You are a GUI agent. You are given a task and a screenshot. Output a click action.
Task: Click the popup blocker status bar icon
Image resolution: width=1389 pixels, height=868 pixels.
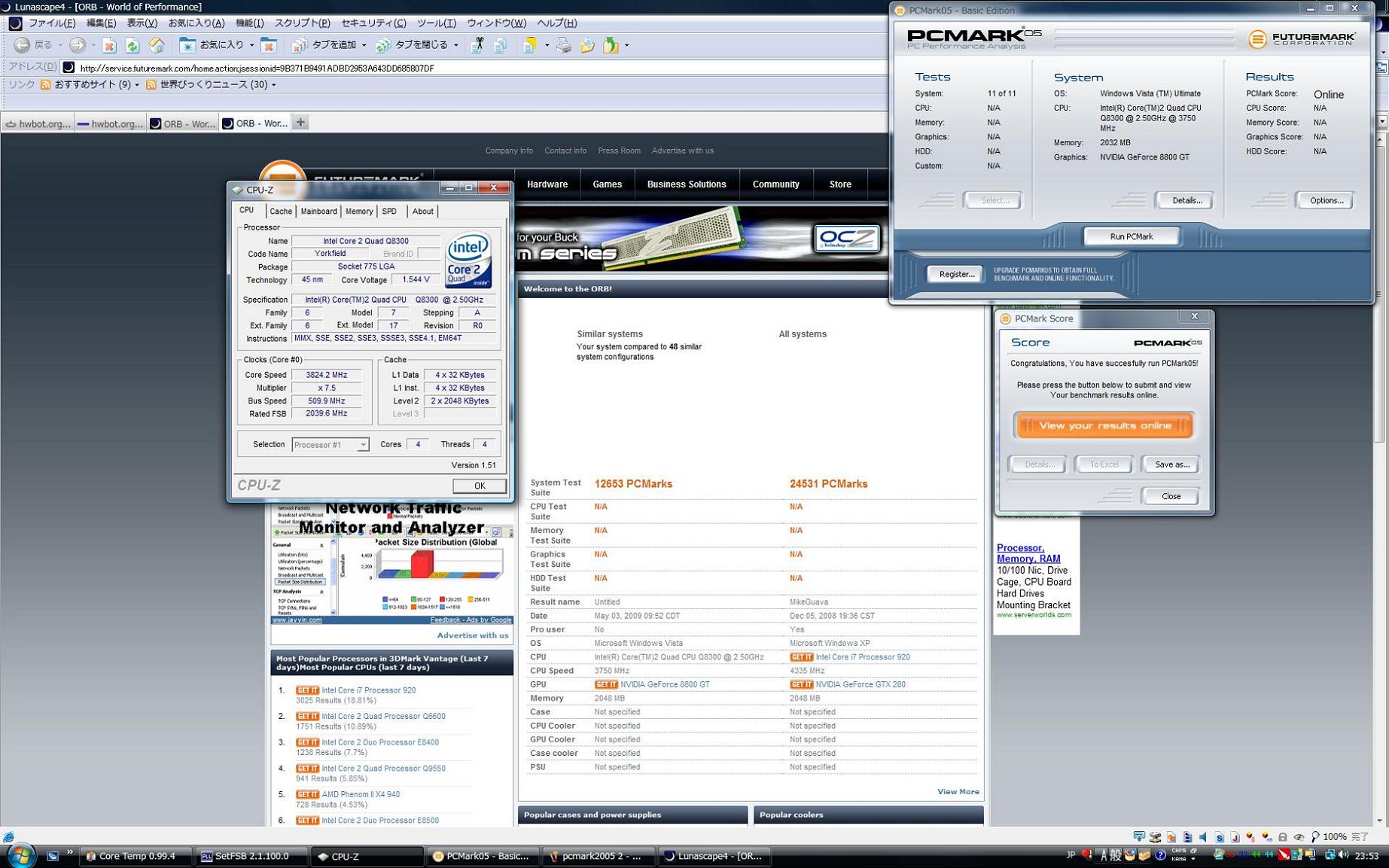1139,837
